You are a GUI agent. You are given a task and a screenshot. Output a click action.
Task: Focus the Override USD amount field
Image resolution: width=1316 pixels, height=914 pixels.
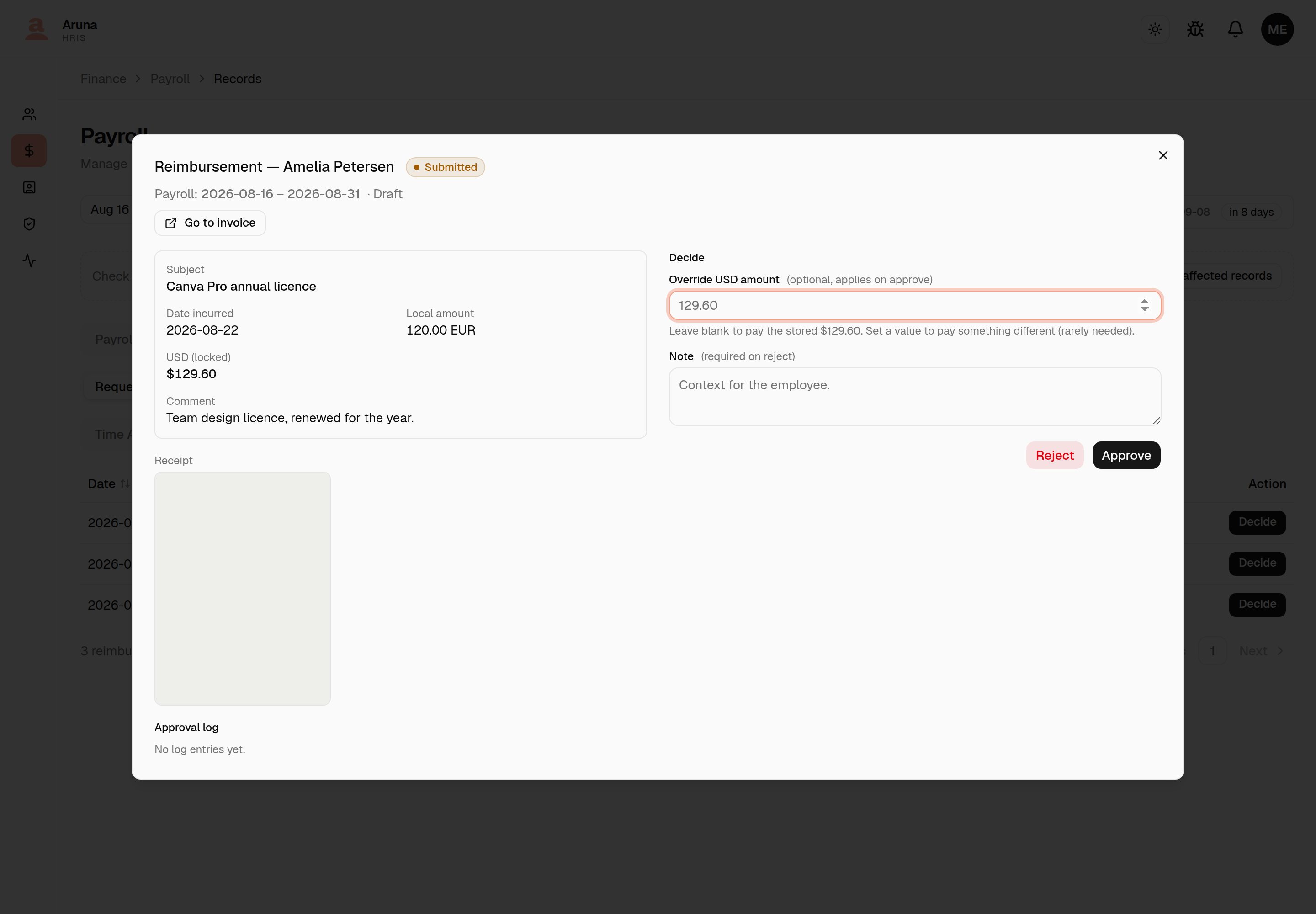point(914,305)
